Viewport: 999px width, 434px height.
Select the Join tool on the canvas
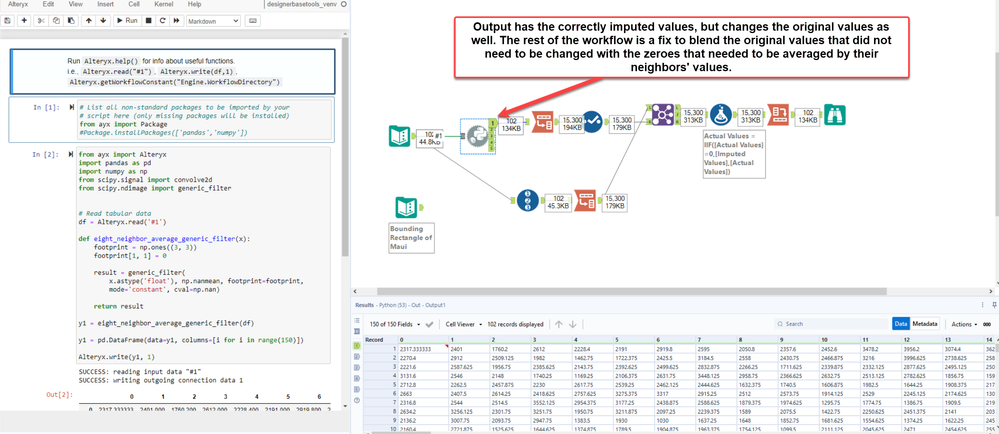pyautogui.click(x=662, y=115)
